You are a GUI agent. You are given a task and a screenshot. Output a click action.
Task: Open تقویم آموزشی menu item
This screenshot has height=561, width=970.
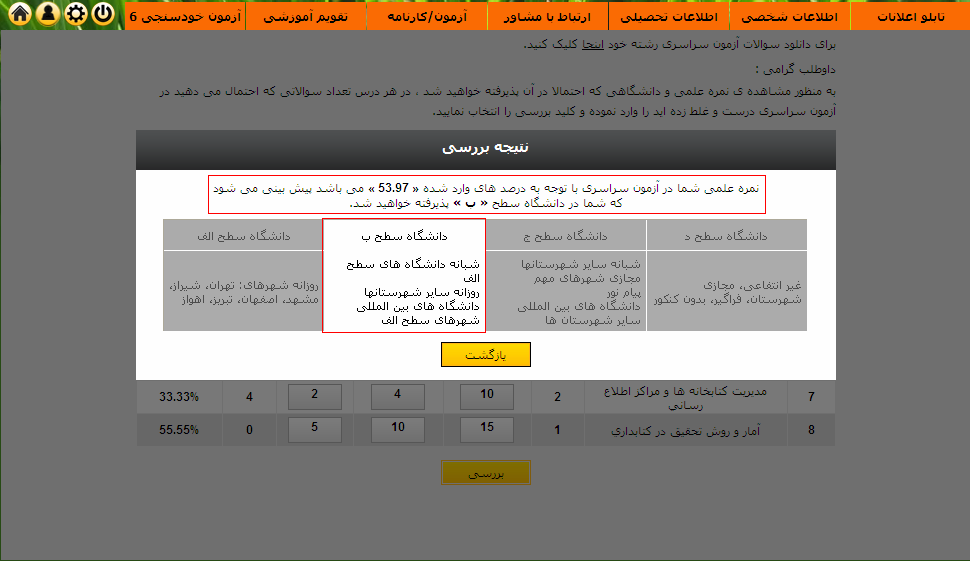click(x=306, y=16)
